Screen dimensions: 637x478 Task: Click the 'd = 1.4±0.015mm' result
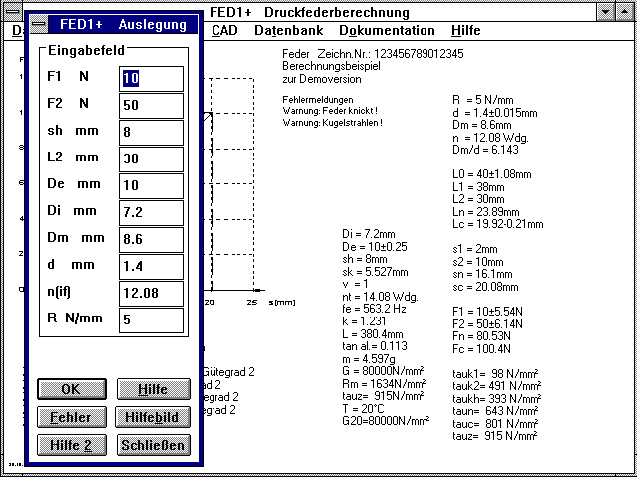click(x=494, y=112)
